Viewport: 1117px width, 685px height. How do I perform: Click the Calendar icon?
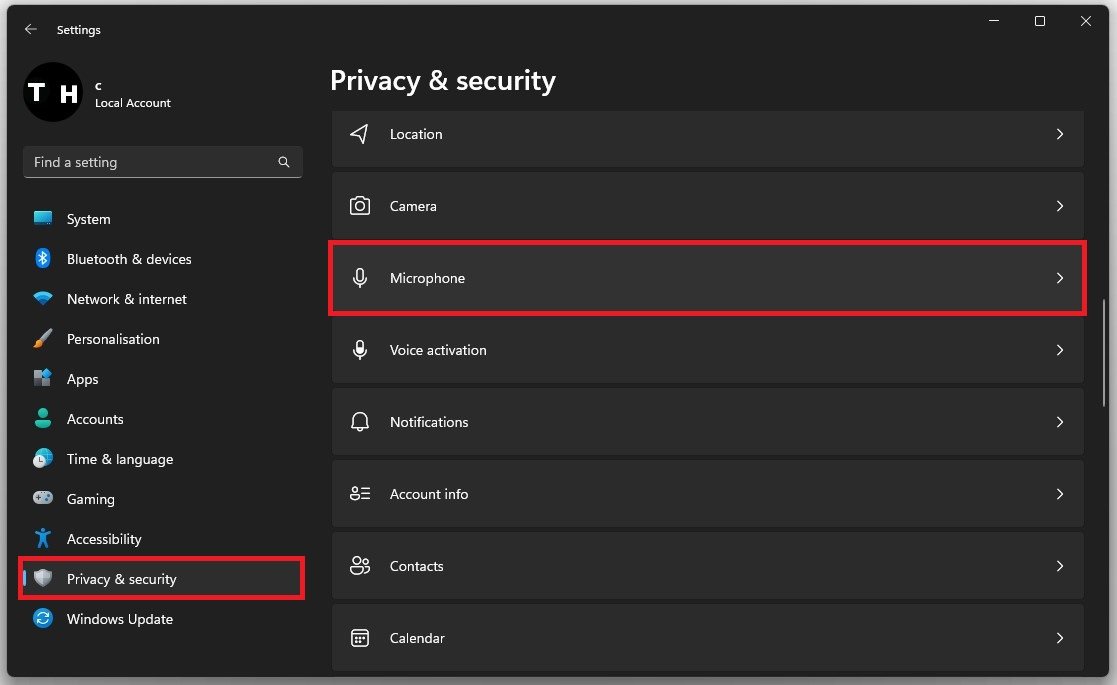(x=360, y=638)
